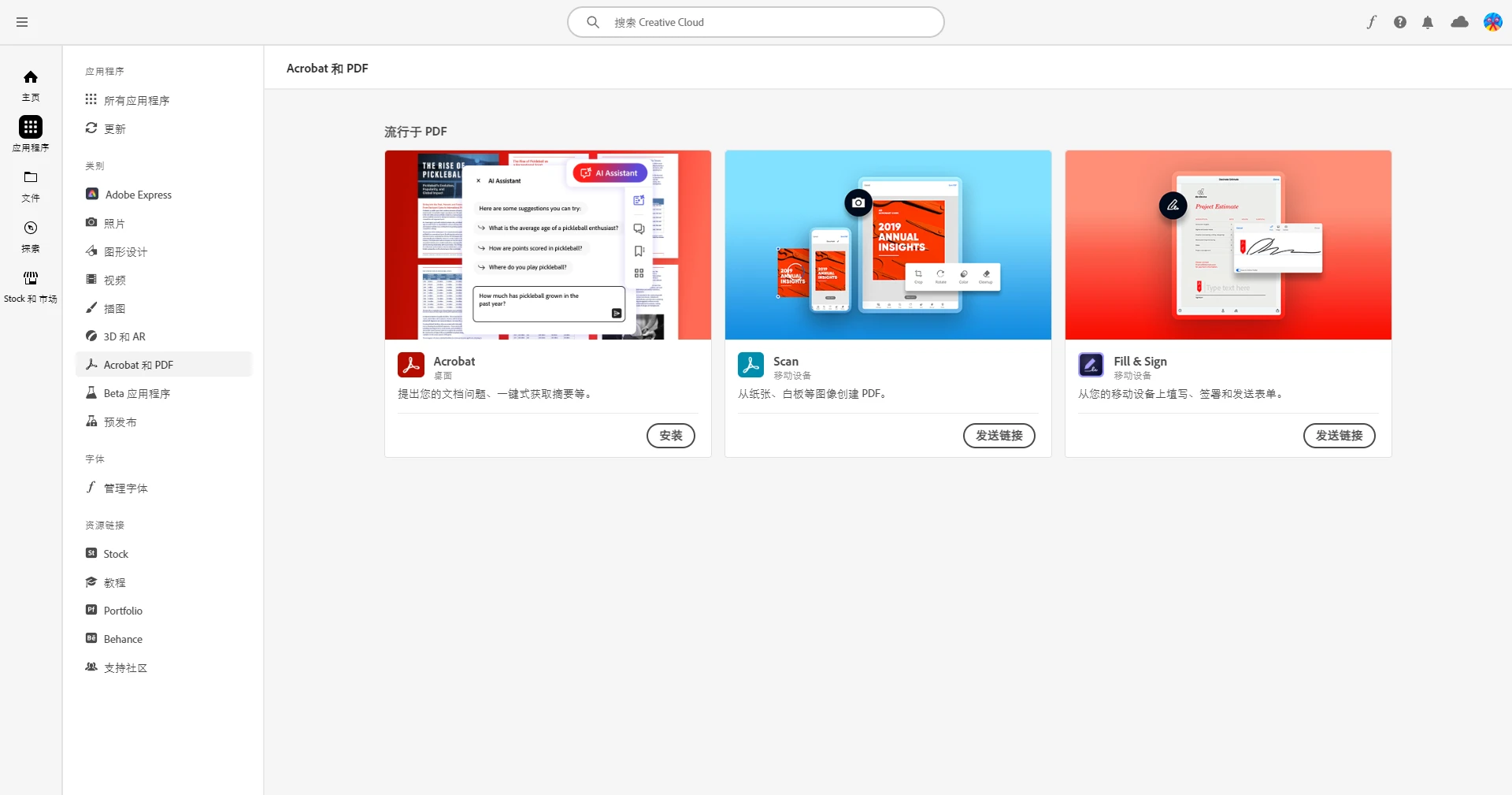Screen dimensions: 1512x795
Task: Click the Beta 应用程序 flask icon
Action: [x=91, y=392]
